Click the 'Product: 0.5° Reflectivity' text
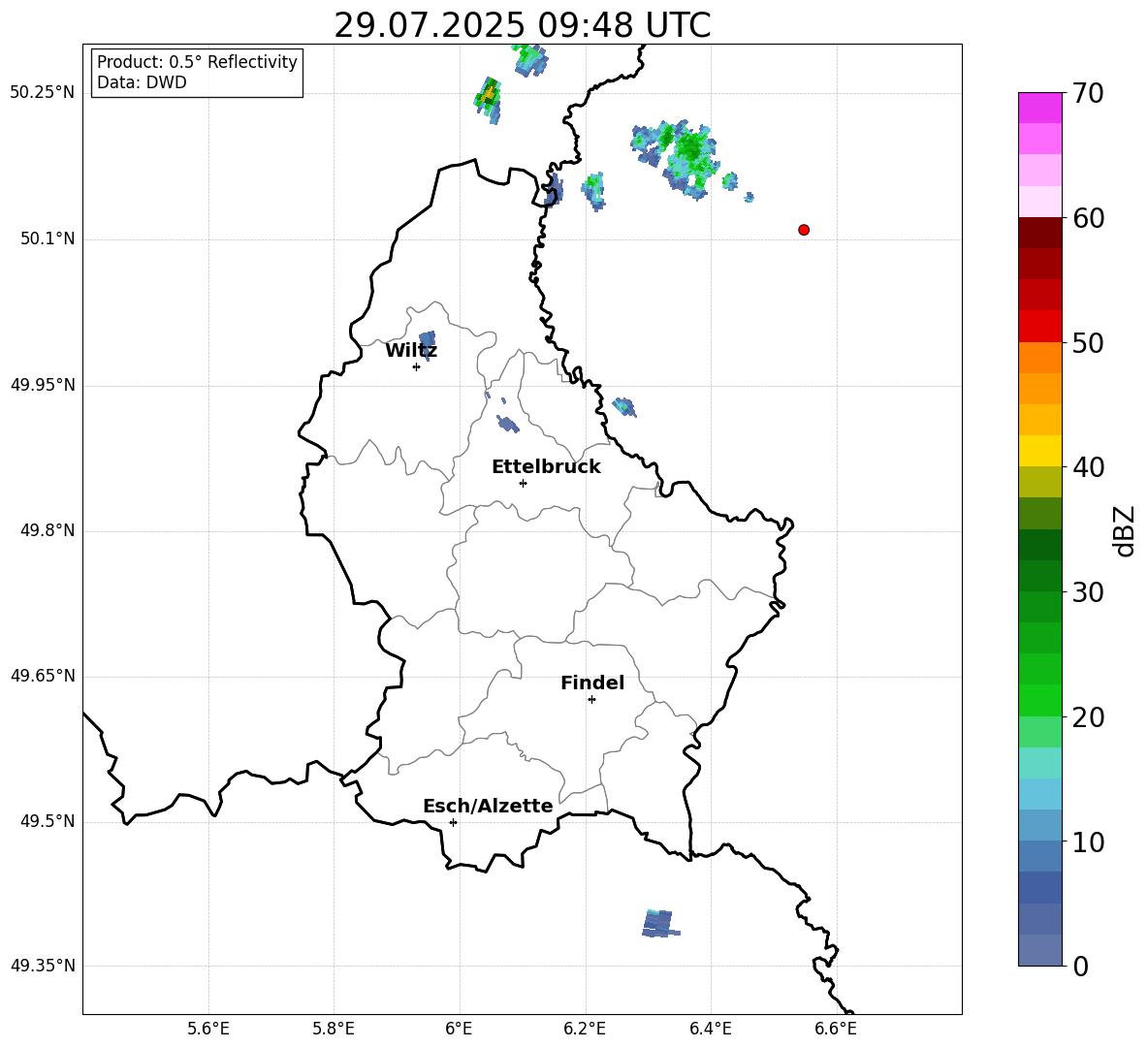Screen dimensions: 1148x1048 click(x=197, y=62)
